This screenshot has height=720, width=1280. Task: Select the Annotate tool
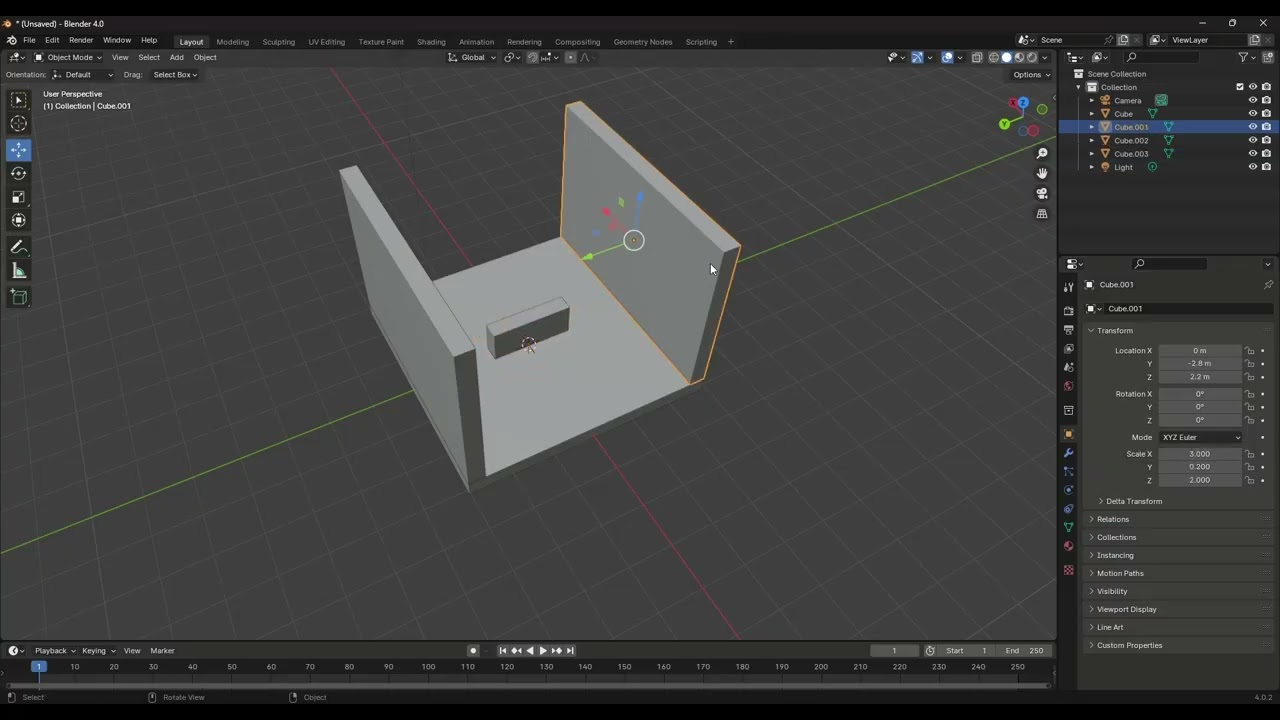point(18,247)
